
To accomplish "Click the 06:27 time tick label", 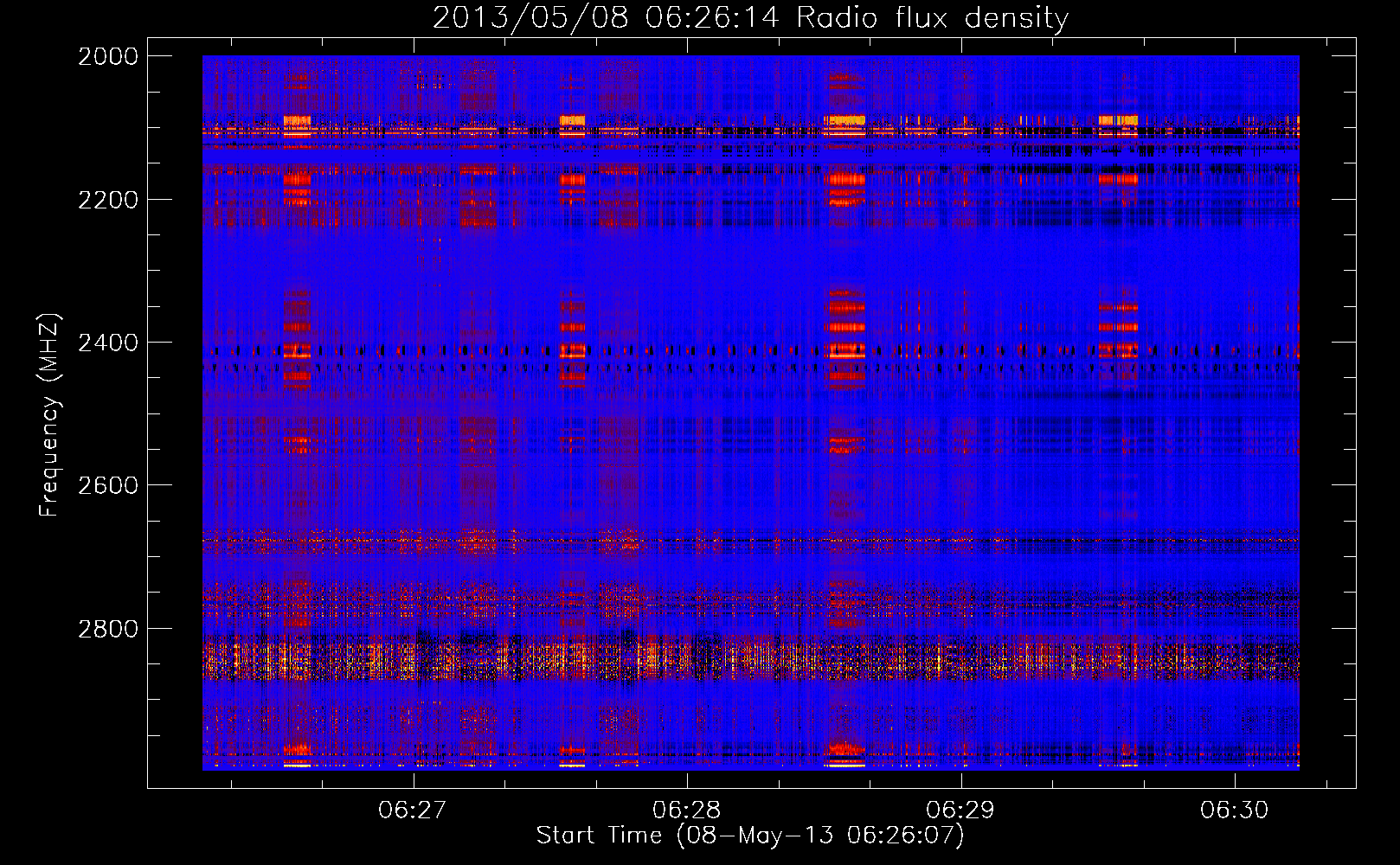I will click(x=413, y=810).
